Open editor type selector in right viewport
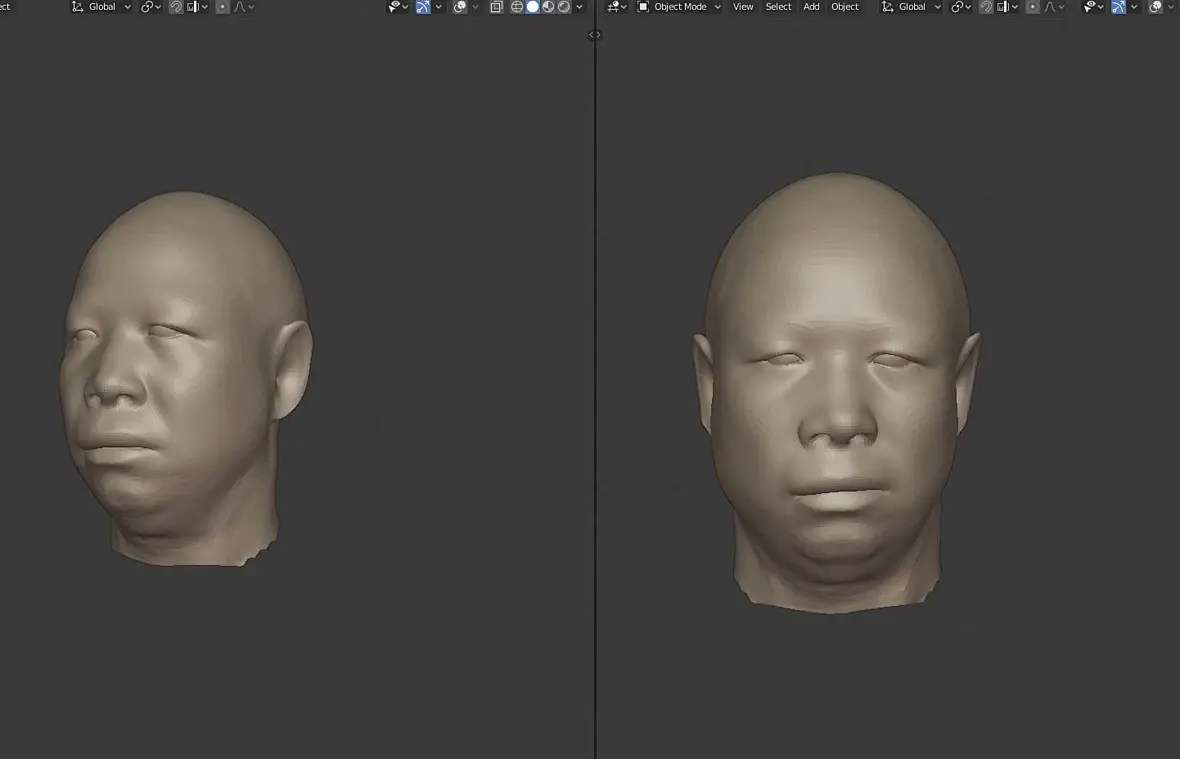 pyautogui.click(x=616, y=7)
